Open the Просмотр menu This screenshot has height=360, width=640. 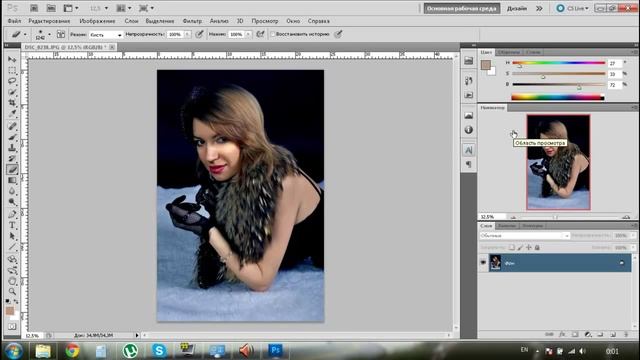tap(264, 21)
